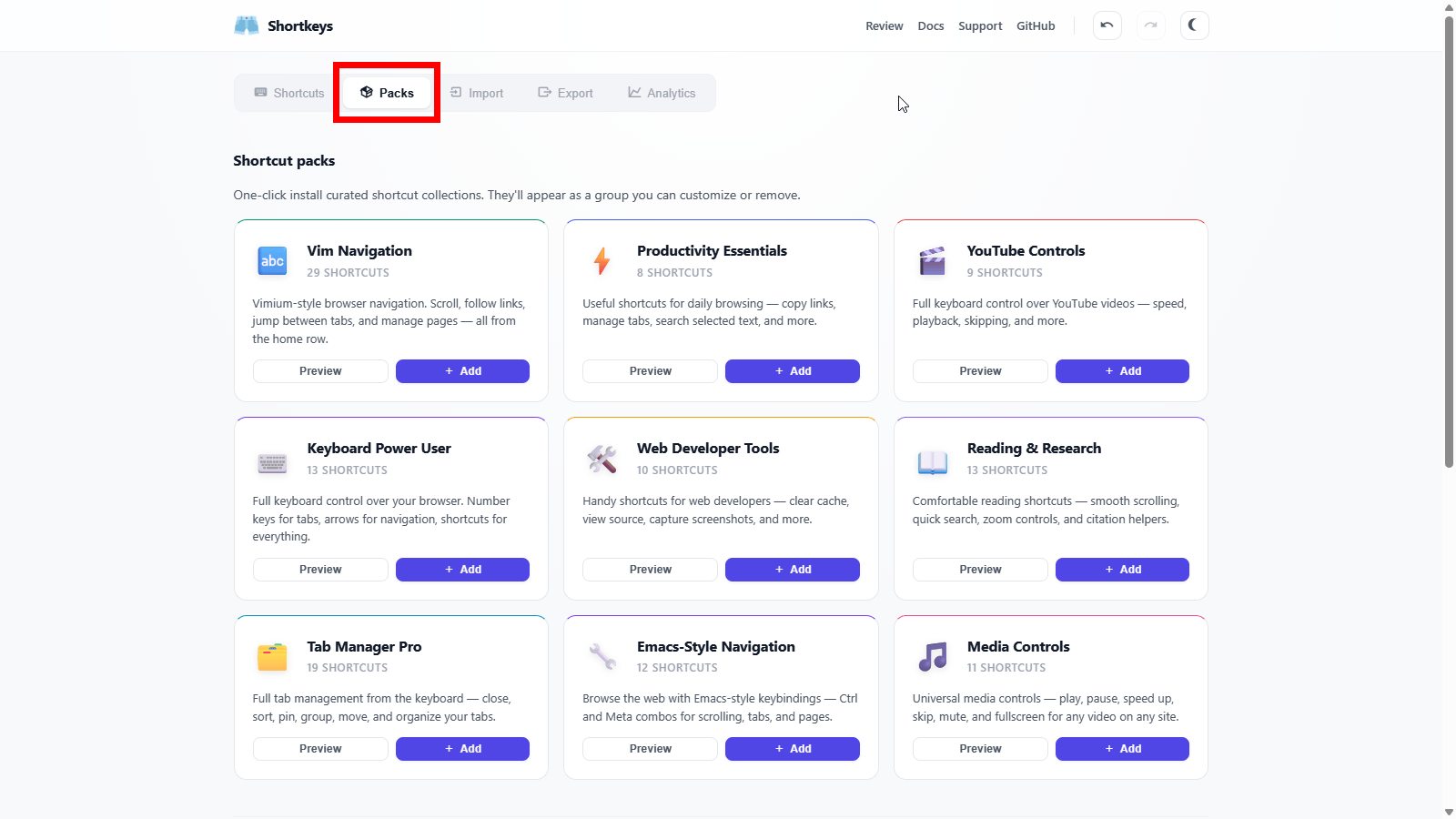Add the YouTube Controls pack
This screenshot has height=819, width=1456.
1122,371
